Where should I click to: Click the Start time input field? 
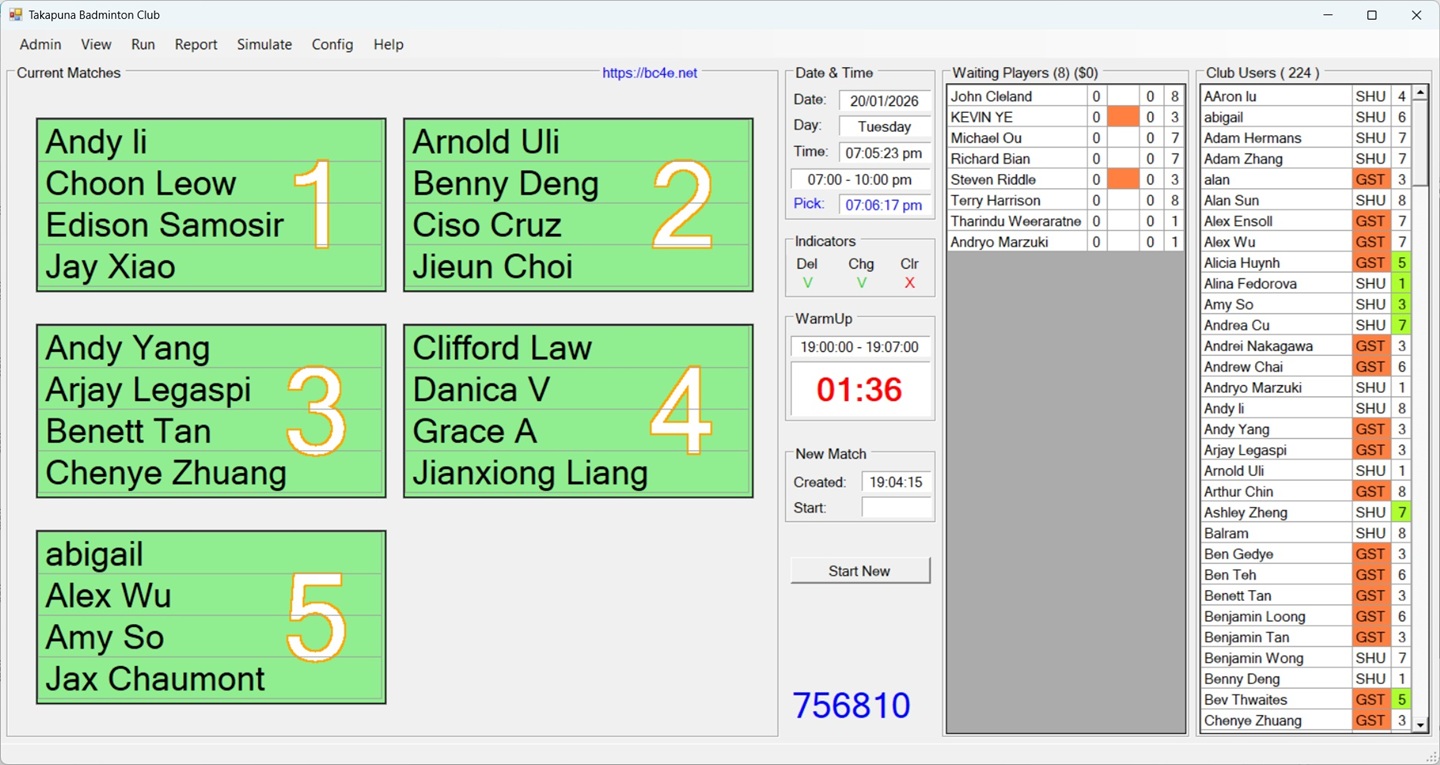pyautogui.click(x=896, y=508)
